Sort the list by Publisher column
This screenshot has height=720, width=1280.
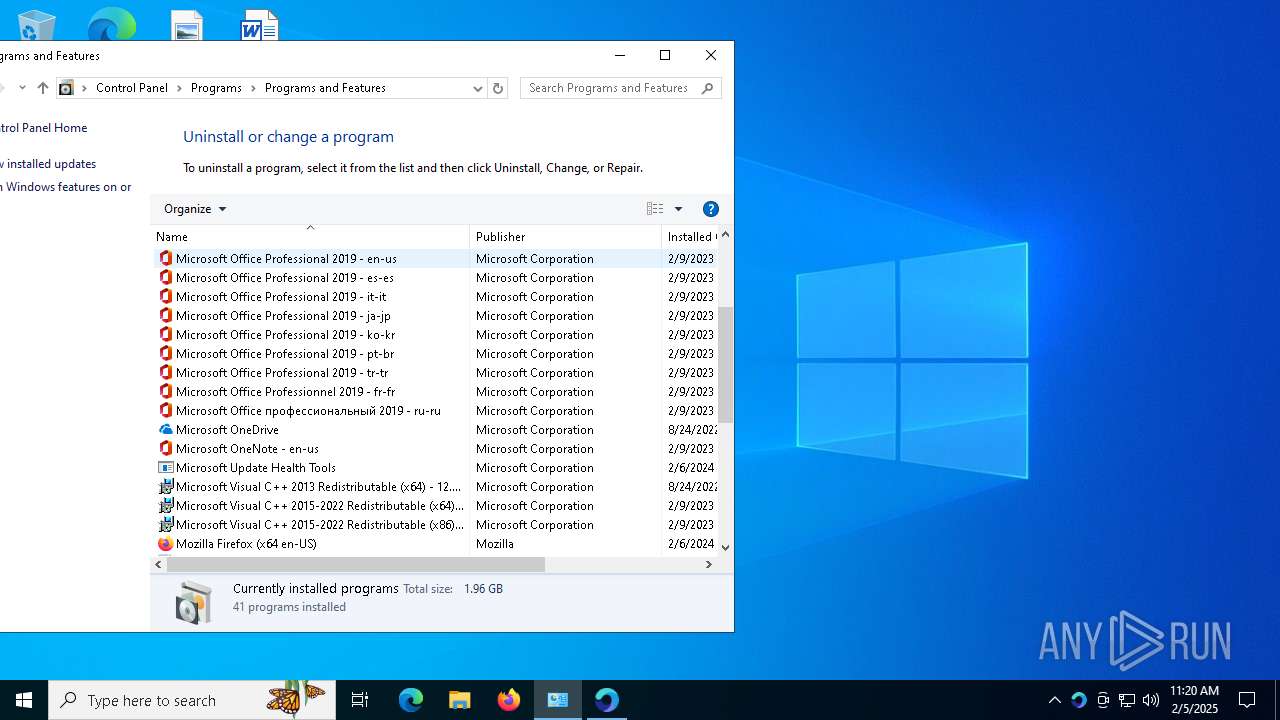[565, 236]
